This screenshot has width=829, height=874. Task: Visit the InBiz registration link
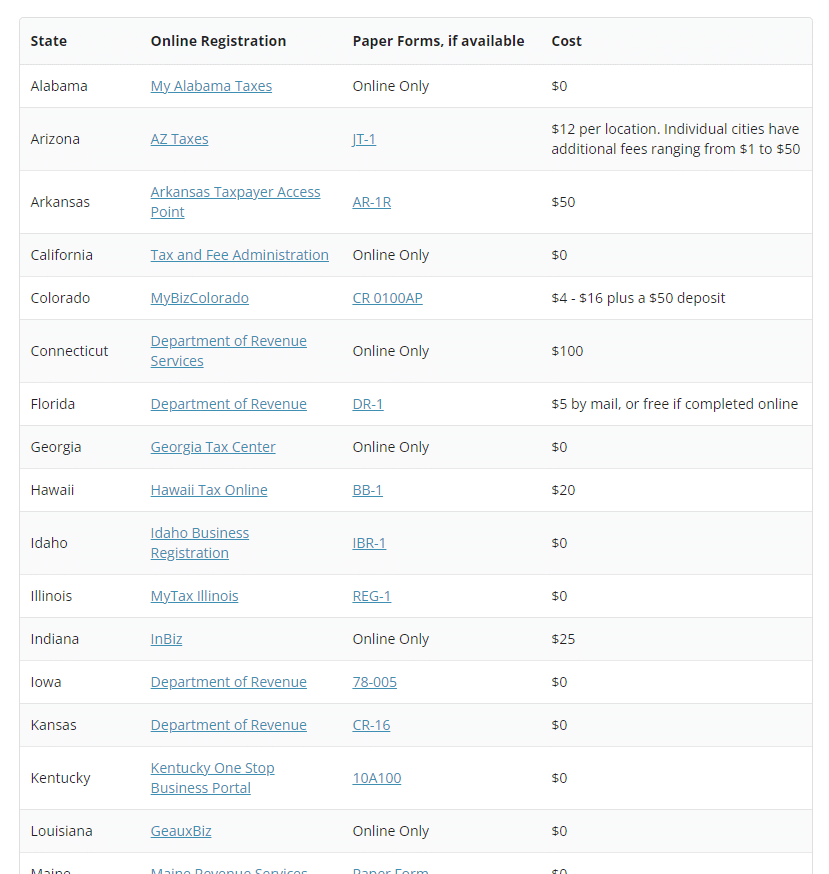pos(166,639)
